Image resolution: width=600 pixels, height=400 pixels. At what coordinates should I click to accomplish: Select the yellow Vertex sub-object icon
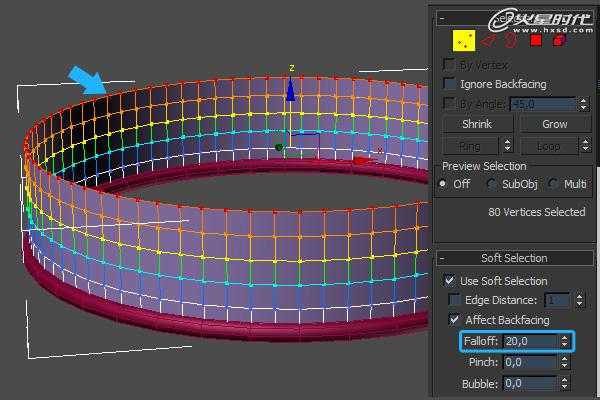pyautogui.click(x=464, y=41)
